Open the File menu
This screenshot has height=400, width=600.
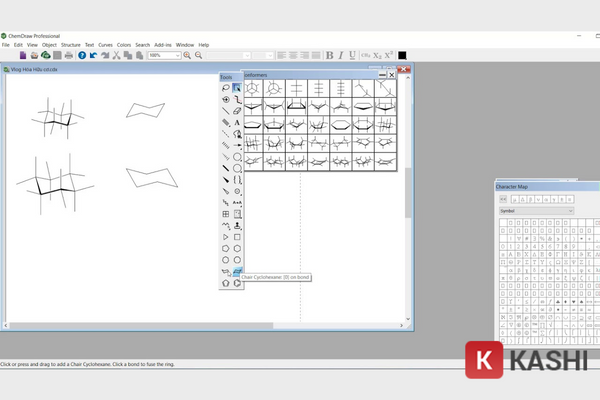[6, 45]
